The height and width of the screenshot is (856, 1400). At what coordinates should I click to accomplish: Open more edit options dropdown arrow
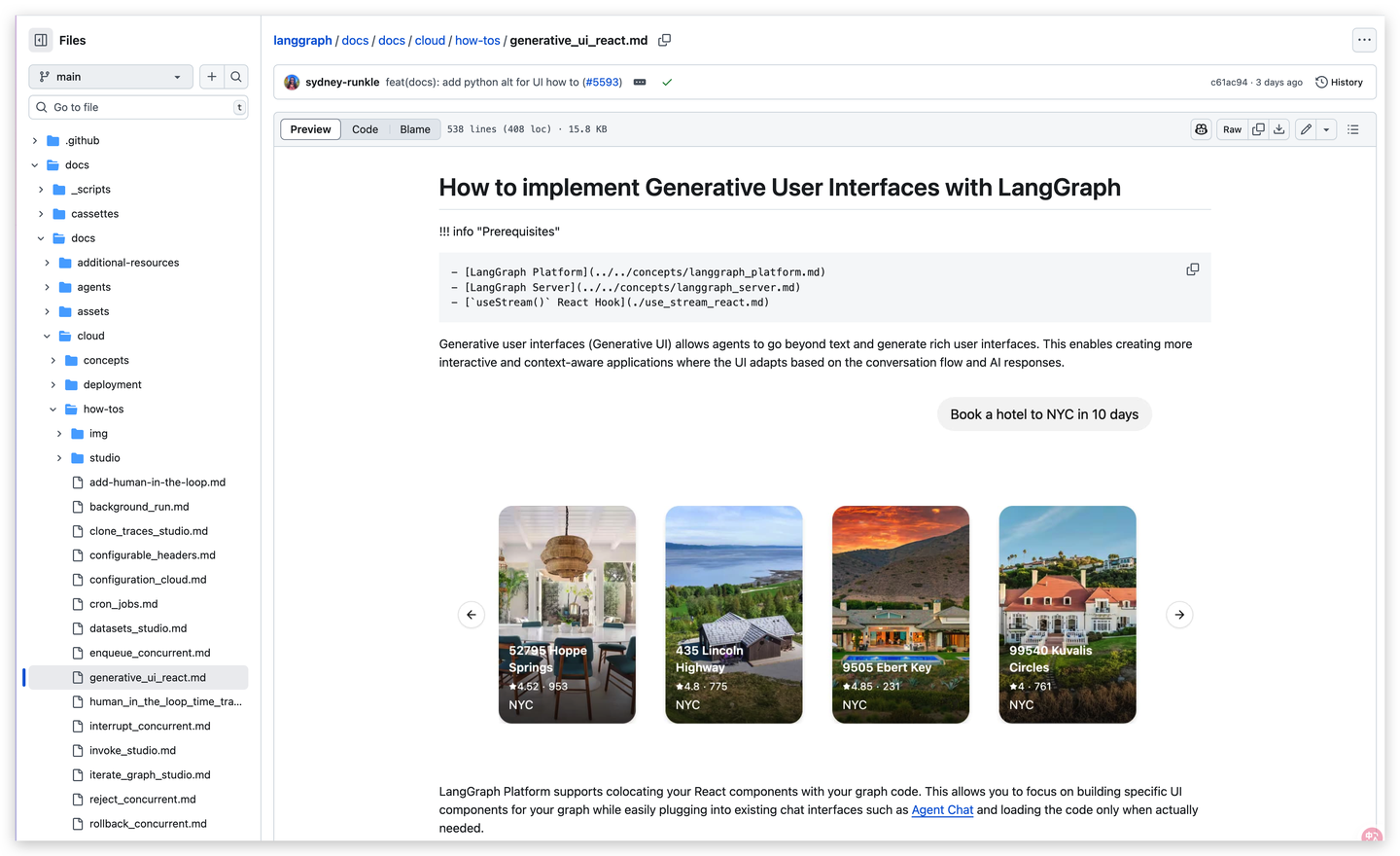click(x=1327, y=129)
